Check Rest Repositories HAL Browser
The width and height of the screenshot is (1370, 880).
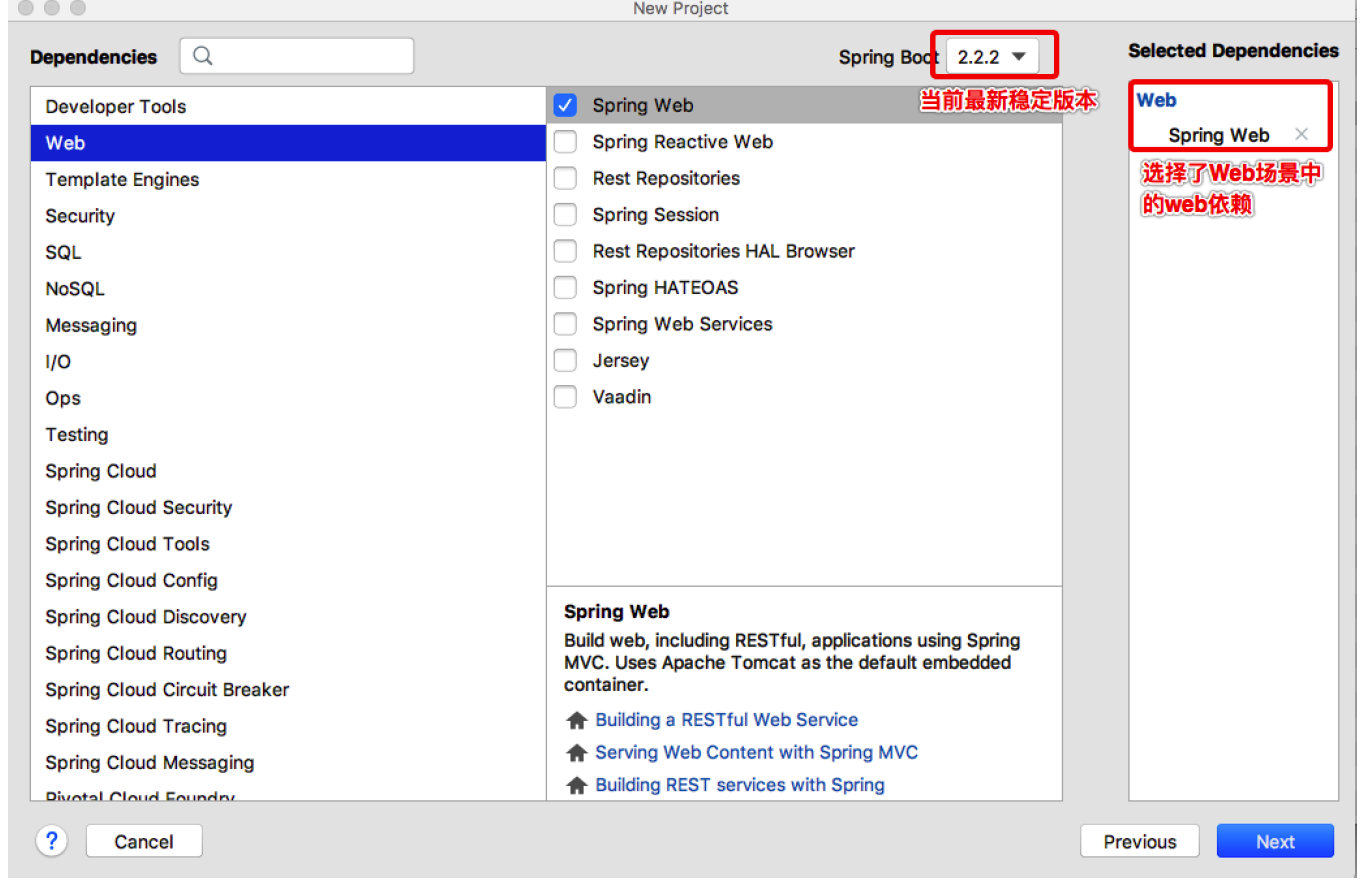tap(565, 251)
